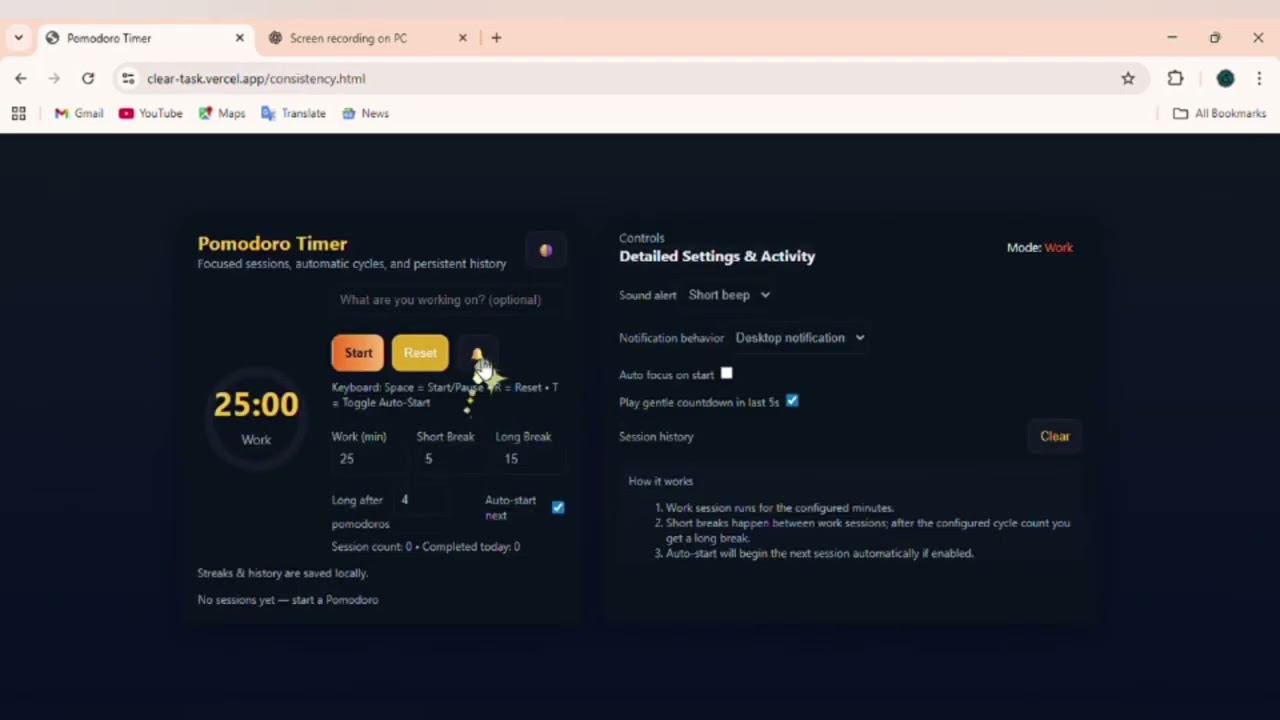Start the Pomodoro timer
Screen dimensions: 1280x720
tap(358, 353)
